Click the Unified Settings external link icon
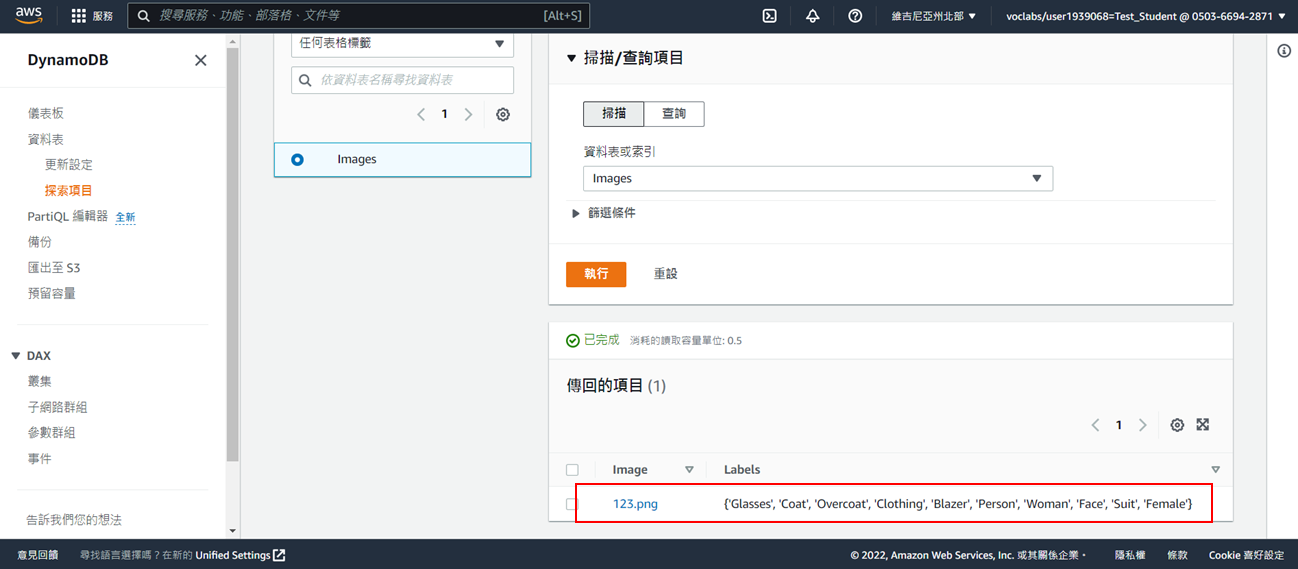This screenshot has width=1298, height=569. tap(279, 555)
